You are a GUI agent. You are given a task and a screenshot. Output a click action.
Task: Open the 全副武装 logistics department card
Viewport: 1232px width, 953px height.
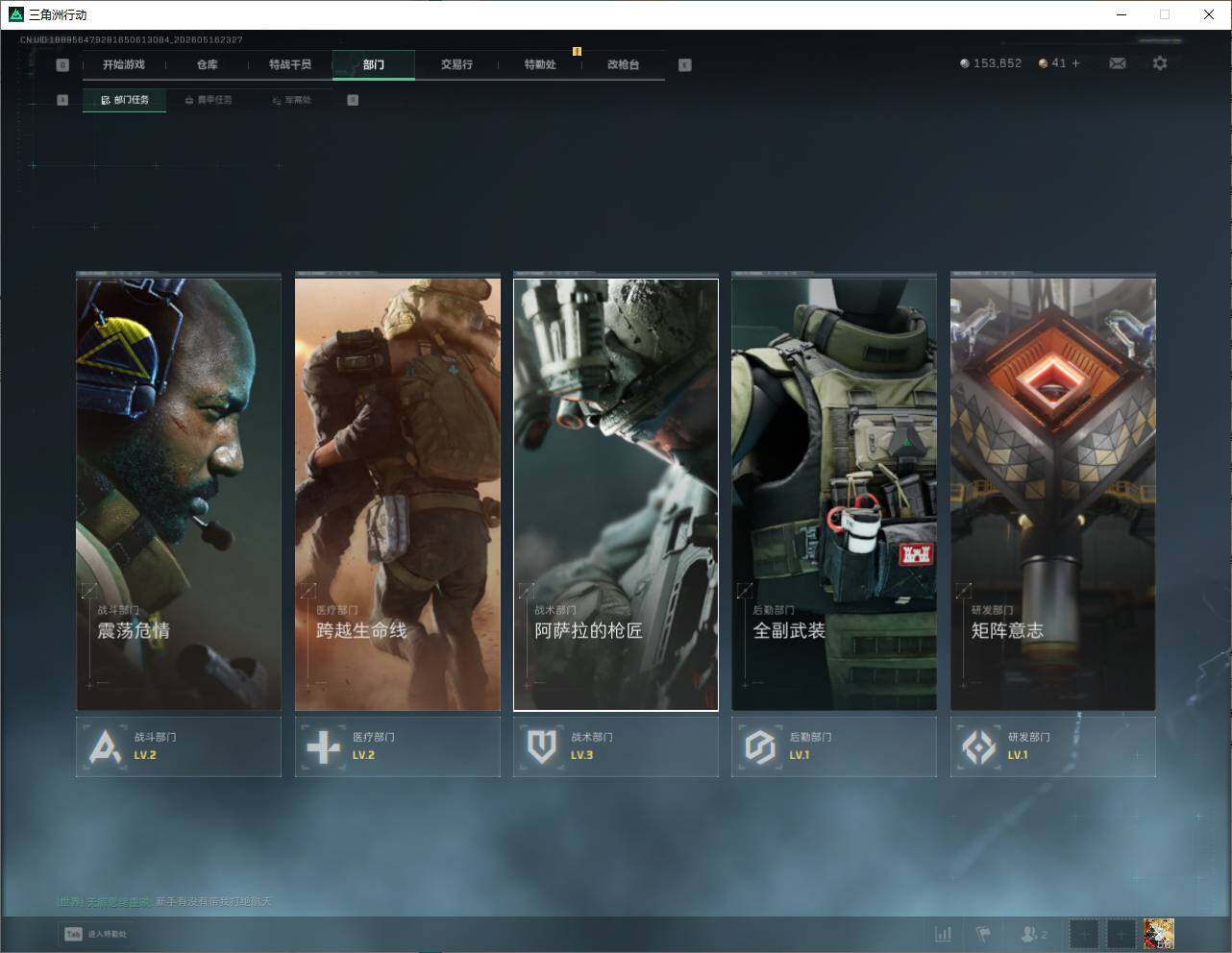tap(834, 493)
